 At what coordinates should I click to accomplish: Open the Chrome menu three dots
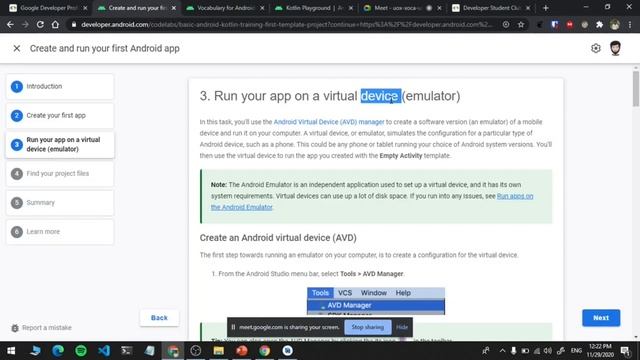click(630, 24)
